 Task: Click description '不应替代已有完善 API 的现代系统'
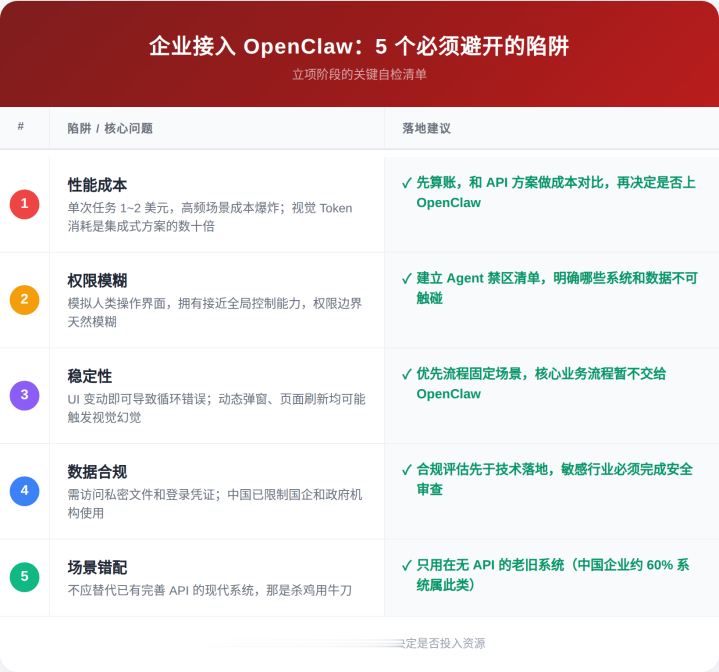click(x=210, y=590)
